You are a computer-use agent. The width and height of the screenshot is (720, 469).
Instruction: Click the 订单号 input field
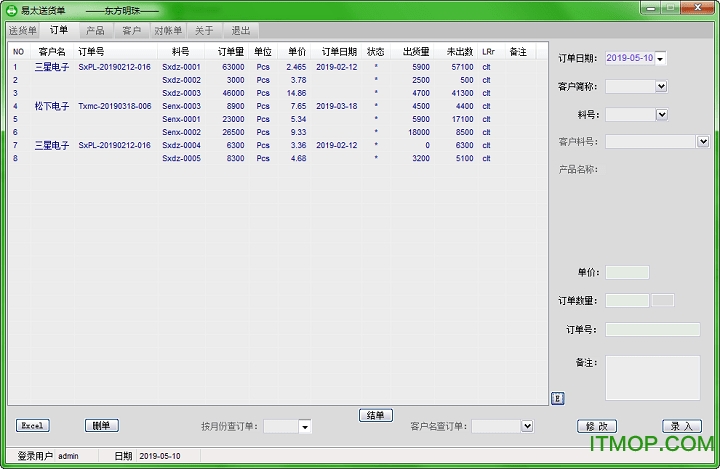[x=652, y=329]
